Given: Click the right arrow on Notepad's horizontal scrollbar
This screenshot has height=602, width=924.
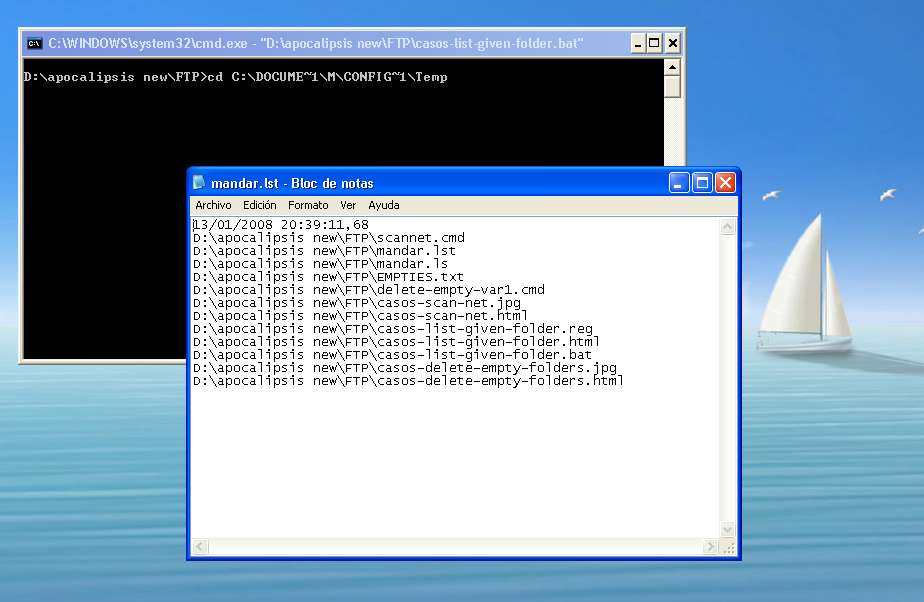Looking at the screenshot, I should (x=710, y=546).
